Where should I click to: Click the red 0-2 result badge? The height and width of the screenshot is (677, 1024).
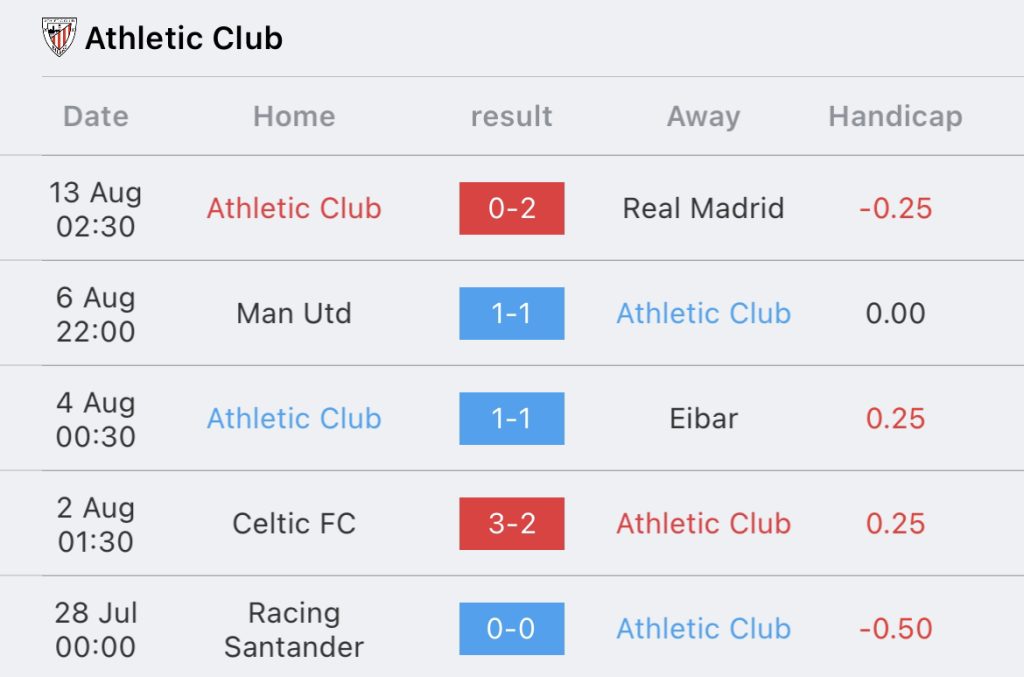[x=511, y=208]
